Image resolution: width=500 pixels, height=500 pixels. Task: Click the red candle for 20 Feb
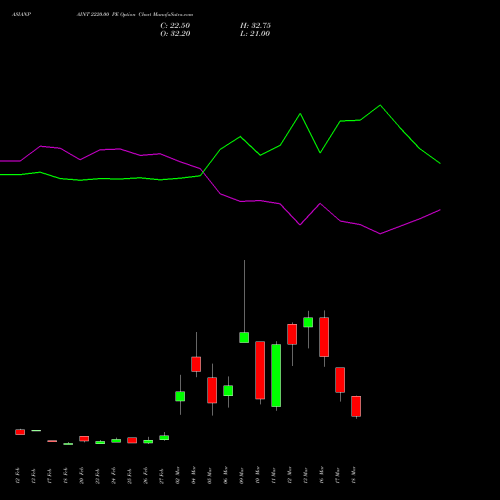click(x=84, y=439)
